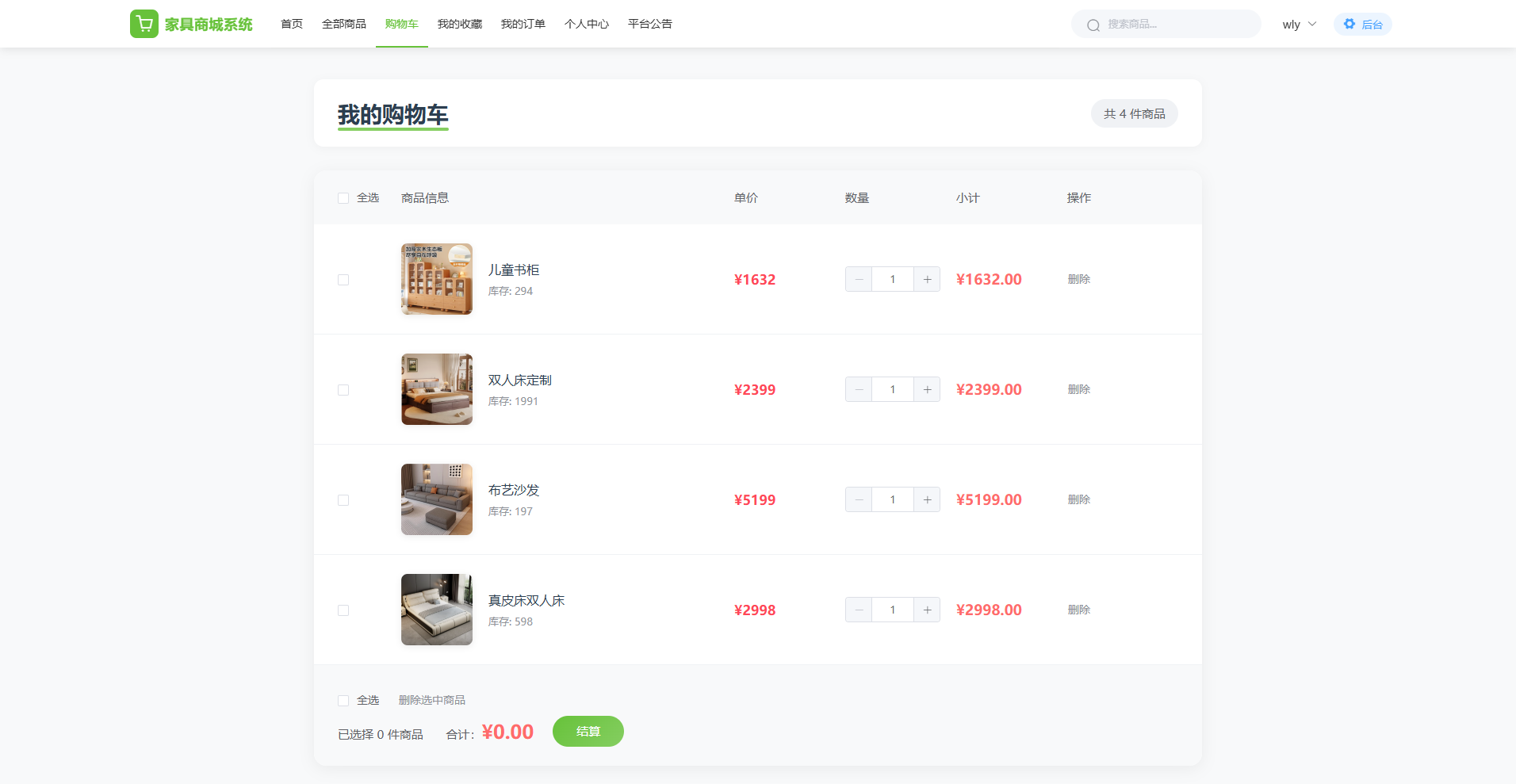The image size is (1516, 784).
Task: Open the 布艺沙发 product thumbnail
Action: (x=437, y=499)
